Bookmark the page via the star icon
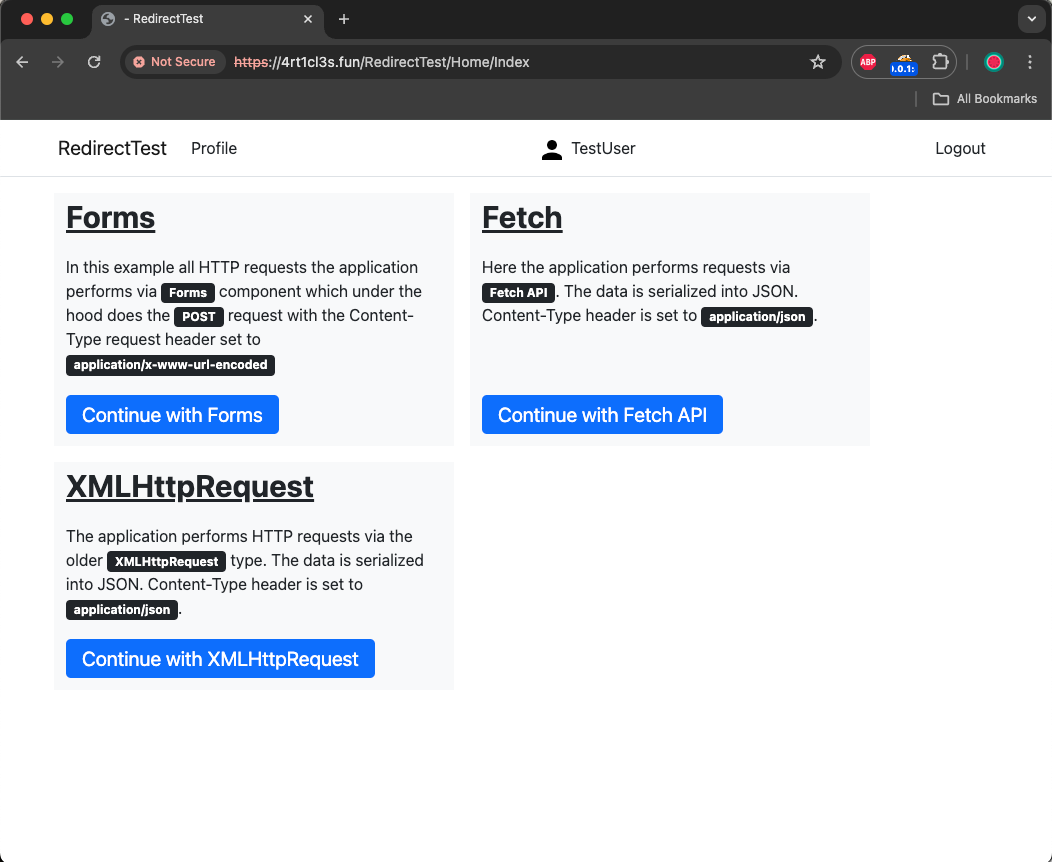The image size is (1052, 862). pyautogui.click(x=818, y=61)
